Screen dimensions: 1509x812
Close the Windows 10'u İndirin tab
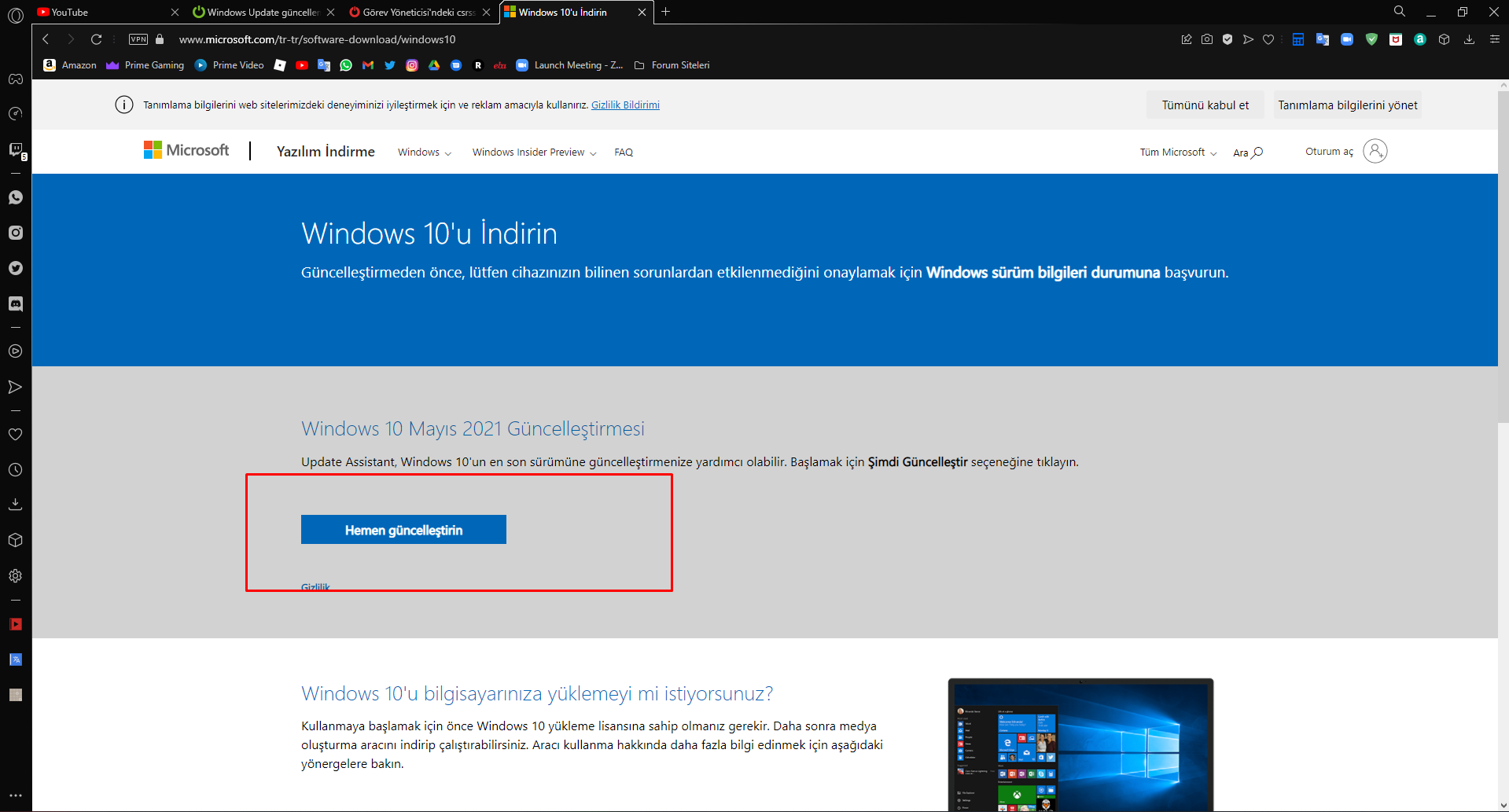point(642,12)
